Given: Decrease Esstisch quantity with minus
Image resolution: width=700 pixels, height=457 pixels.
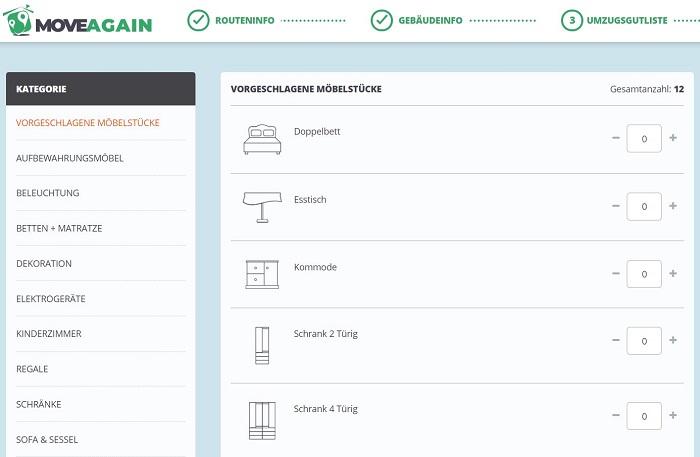Looking at the screenshot, I should tap(616, 206).
